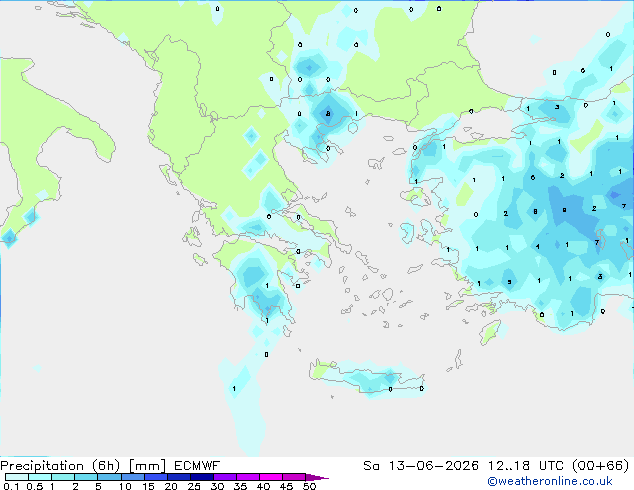Open the weatheronline.co.uk copyright link
The image size is (634, 490).
(550, 481)
